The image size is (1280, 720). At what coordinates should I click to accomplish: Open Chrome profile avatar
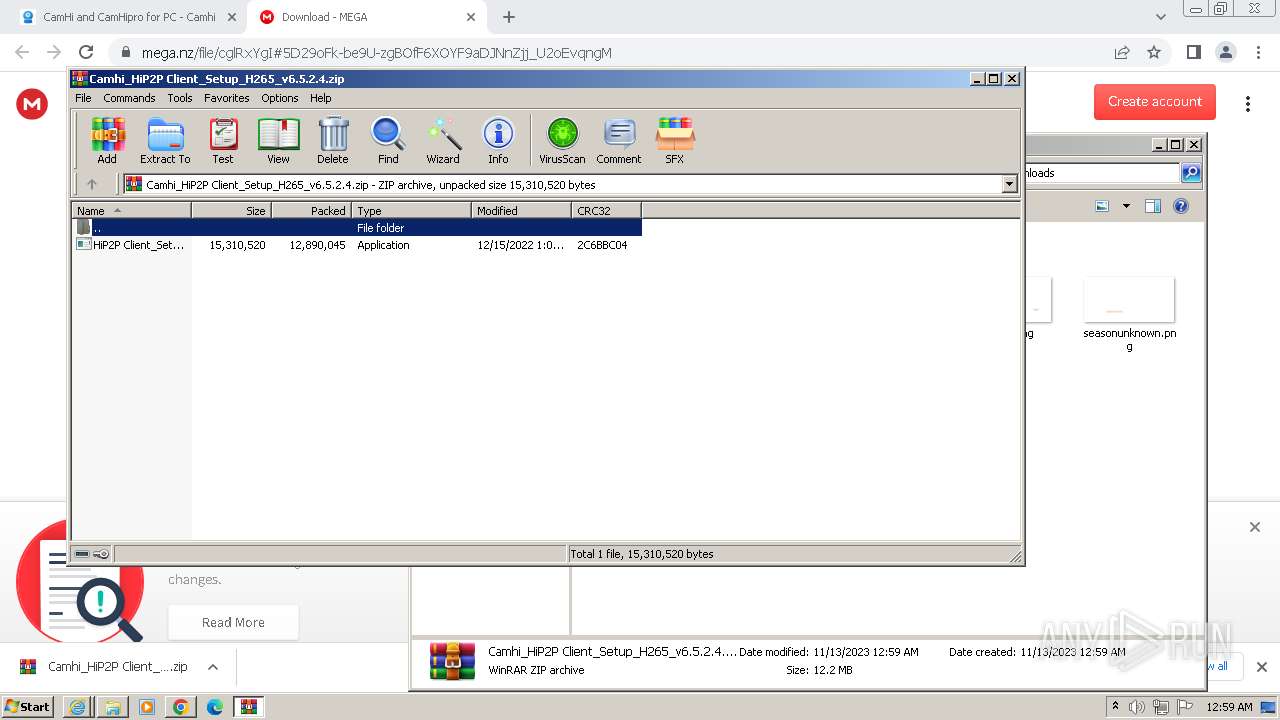pos(1225,53)
